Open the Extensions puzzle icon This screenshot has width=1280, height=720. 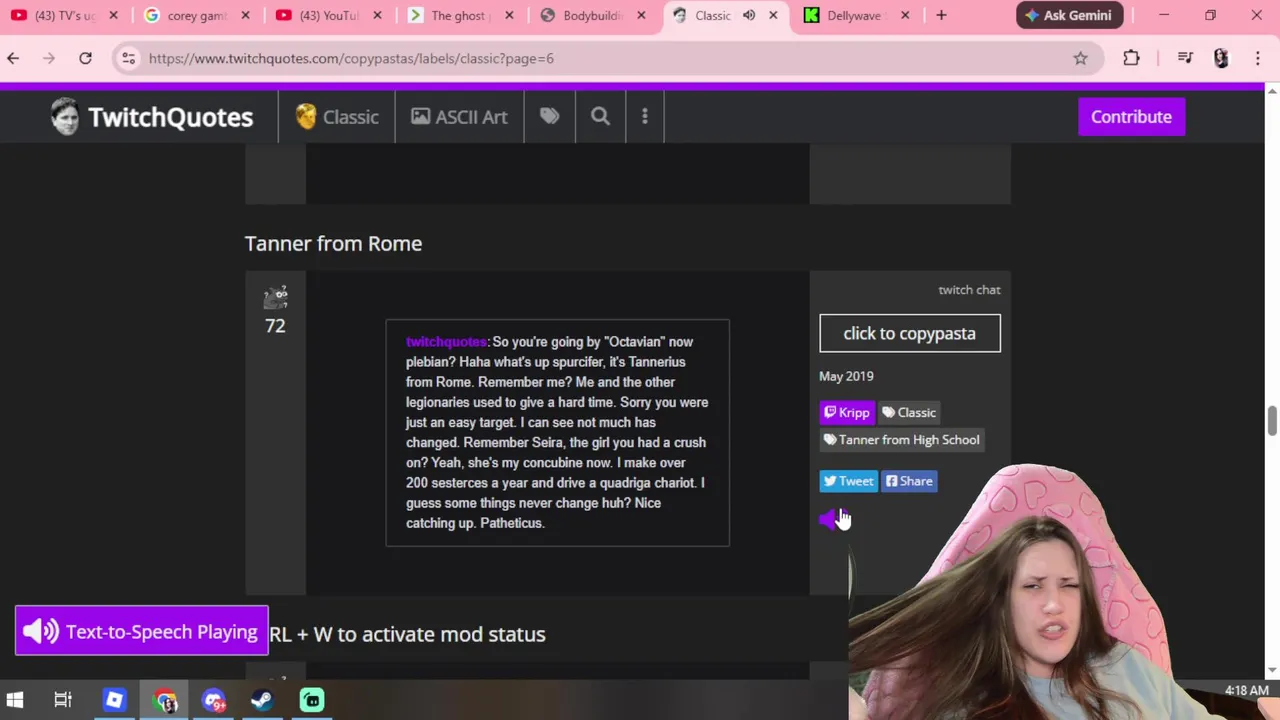pos(1131,58)
